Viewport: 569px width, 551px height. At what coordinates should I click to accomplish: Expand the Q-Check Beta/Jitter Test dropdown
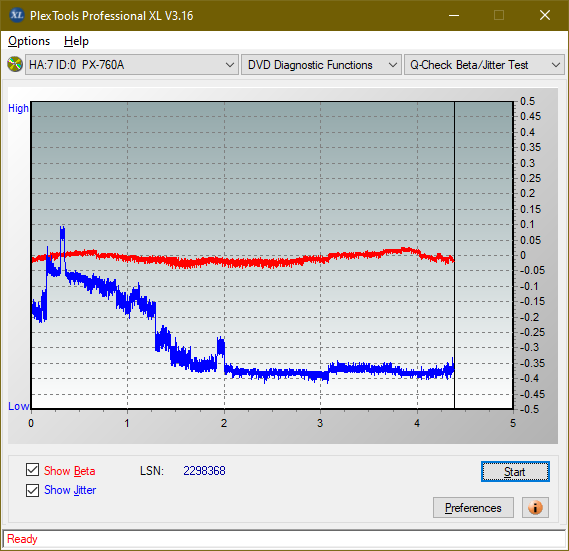(484, 65)
